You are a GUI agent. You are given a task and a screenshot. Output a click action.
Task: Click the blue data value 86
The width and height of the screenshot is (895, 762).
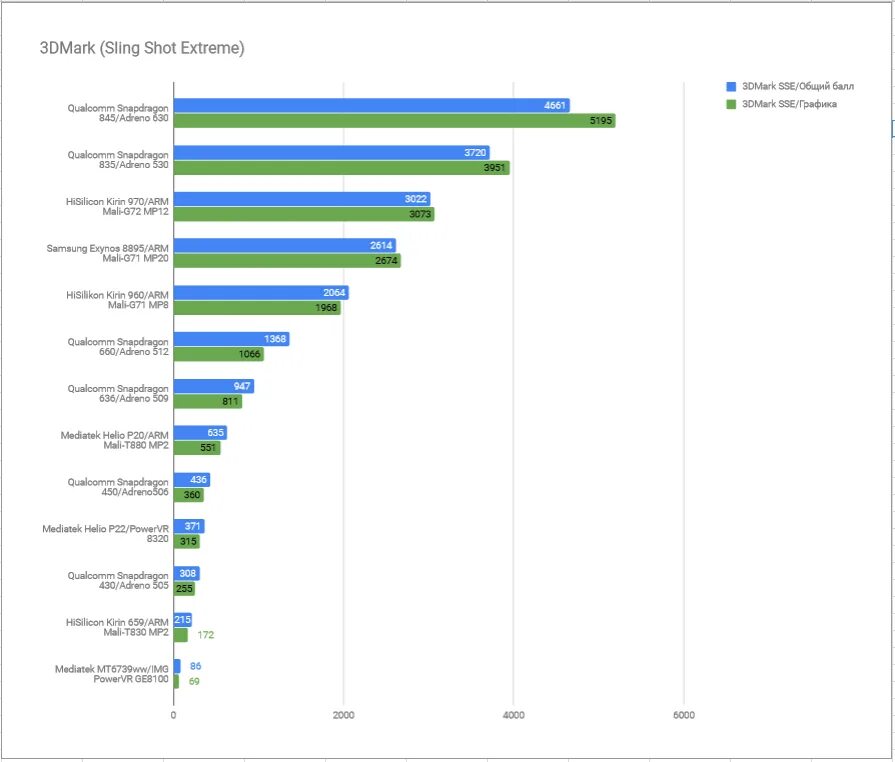tap(195, 666)
